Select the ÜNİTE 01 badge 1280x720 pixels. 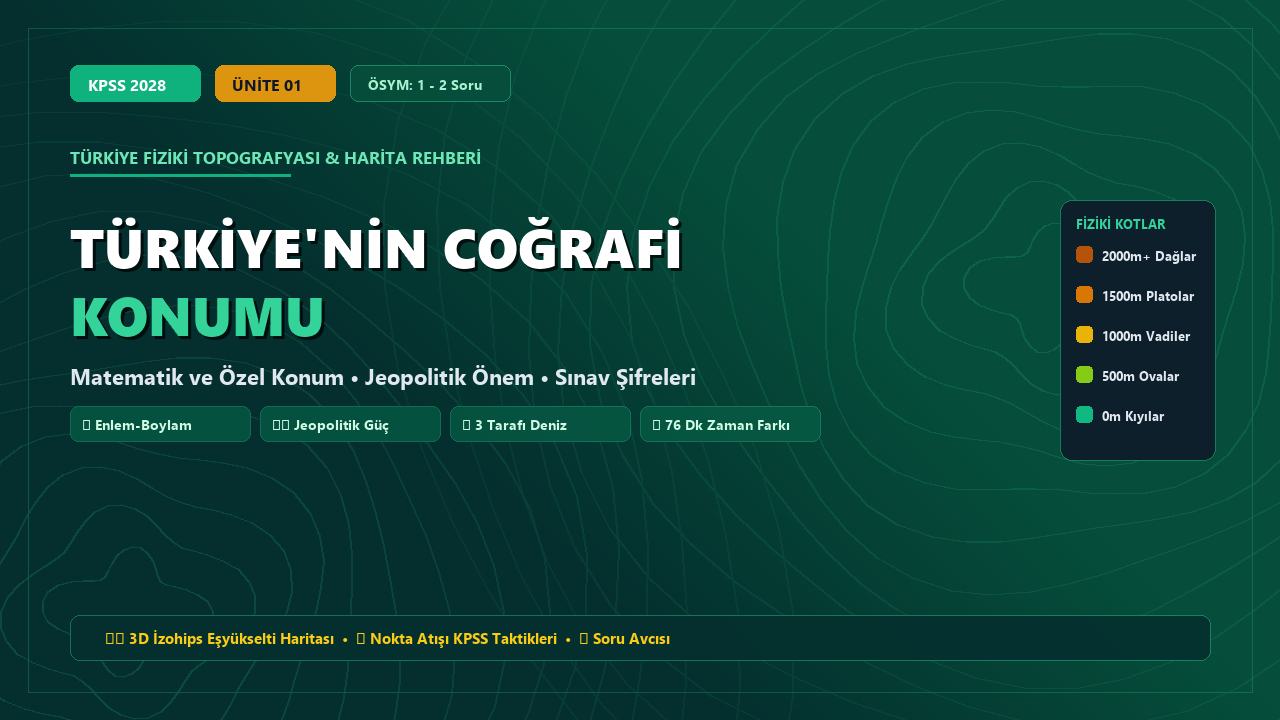click(x=275, y=84)
